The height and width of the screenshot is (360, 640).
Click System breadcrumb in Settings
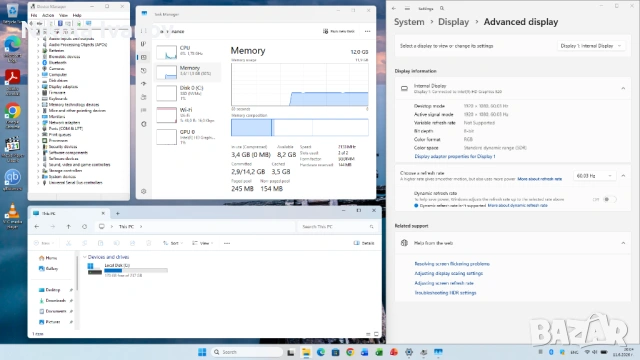pyautogui.click(x=409, y=22)
